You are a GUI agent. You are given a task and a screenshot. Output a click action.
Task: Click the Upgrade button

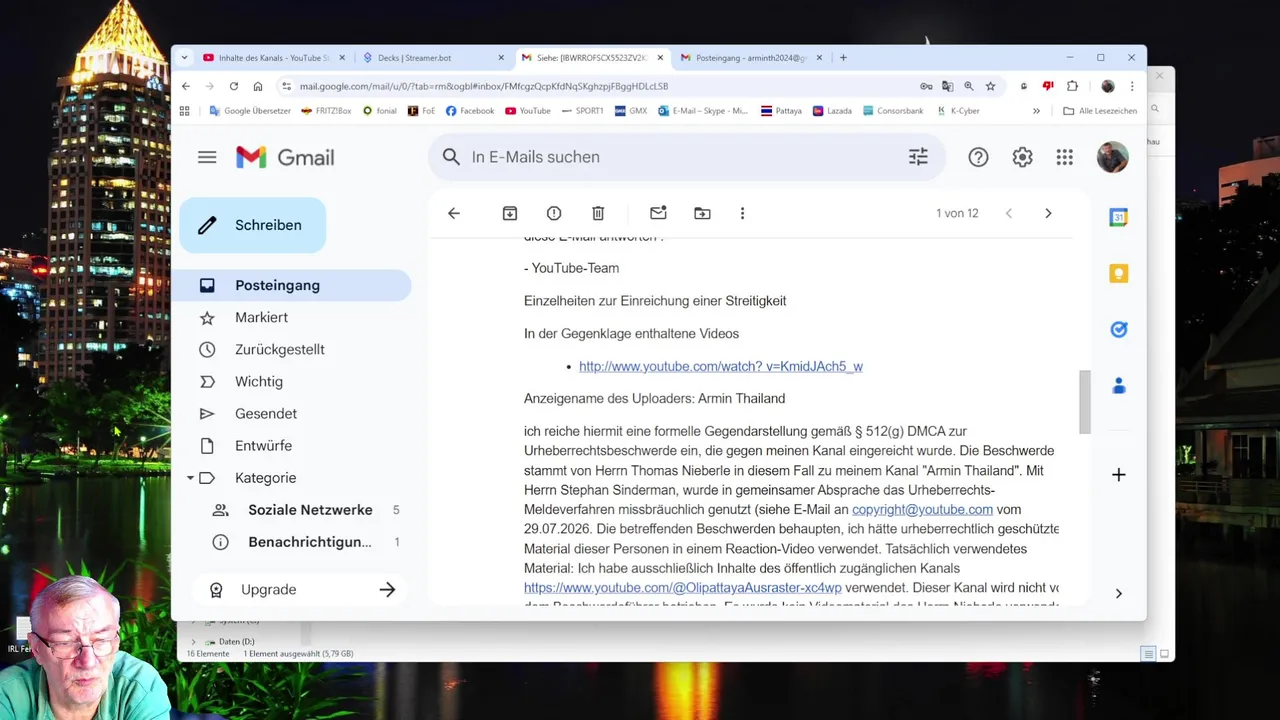[302, 589]
